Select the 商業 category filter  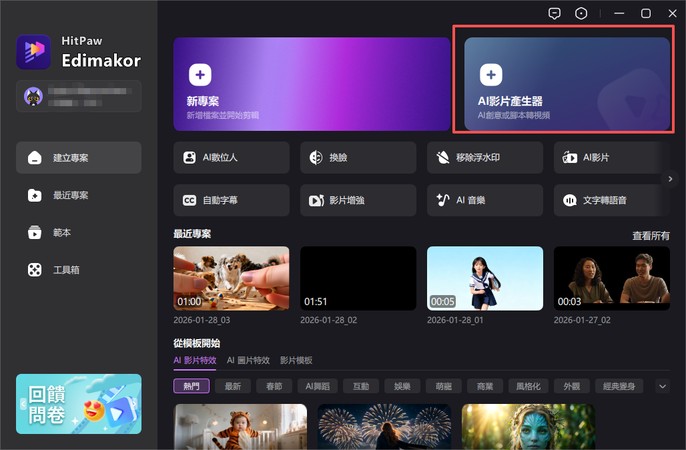pyautogui.click(x=485, y=386)
